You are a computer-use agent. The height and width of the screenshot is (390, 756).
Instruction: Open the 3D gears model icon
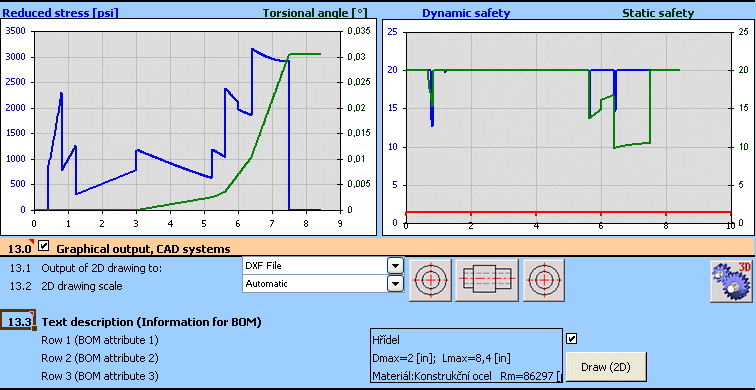point(732,281)
